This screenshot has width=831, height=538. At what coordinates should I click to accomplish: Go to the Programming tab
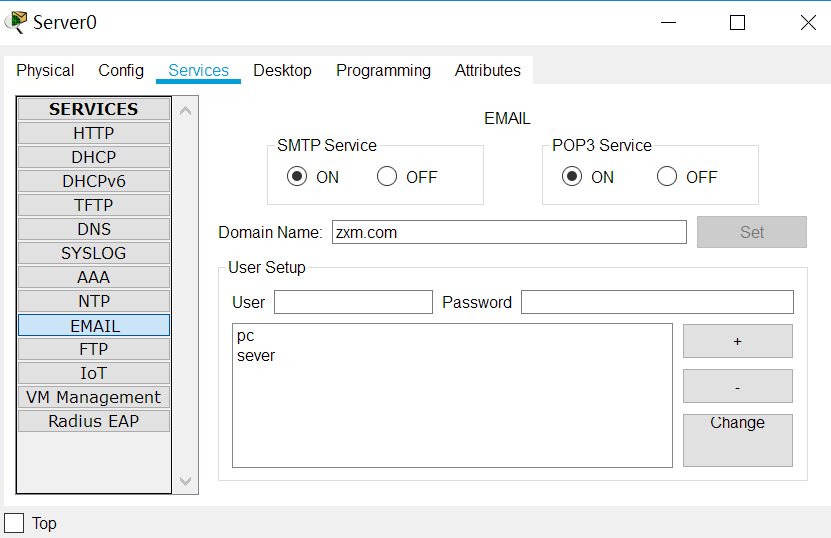coord(383,71)
